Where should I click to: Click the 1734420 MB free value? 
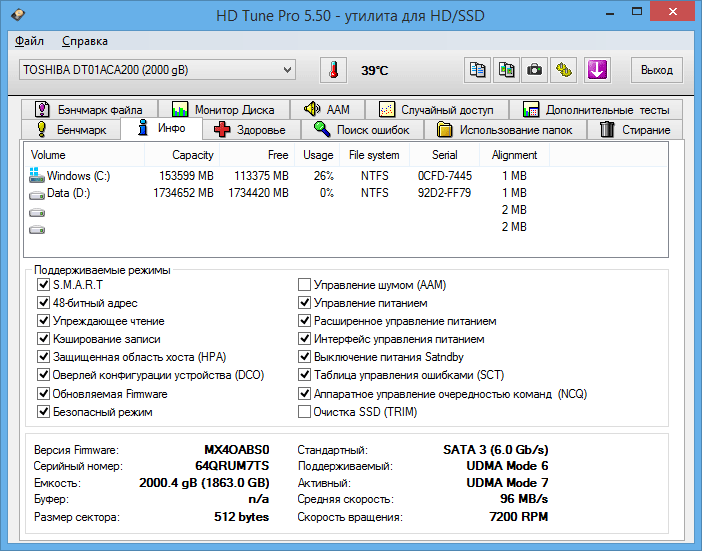tap(258, 193)
